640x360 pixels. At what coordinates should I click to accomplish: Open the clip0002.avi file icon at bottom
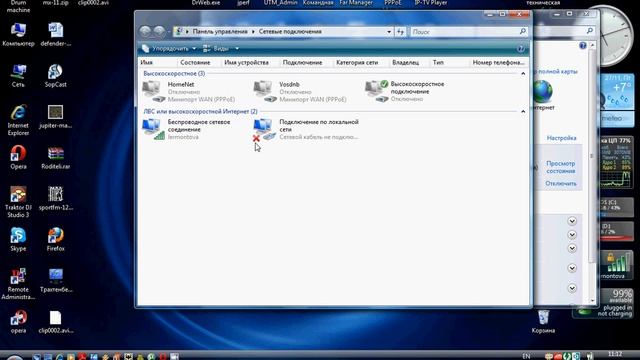[56, 322]
